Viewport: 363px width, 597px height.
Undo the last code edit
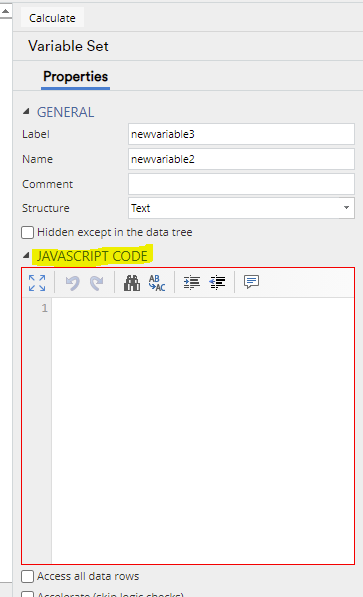pyautogui.click(x=72, y=283)
